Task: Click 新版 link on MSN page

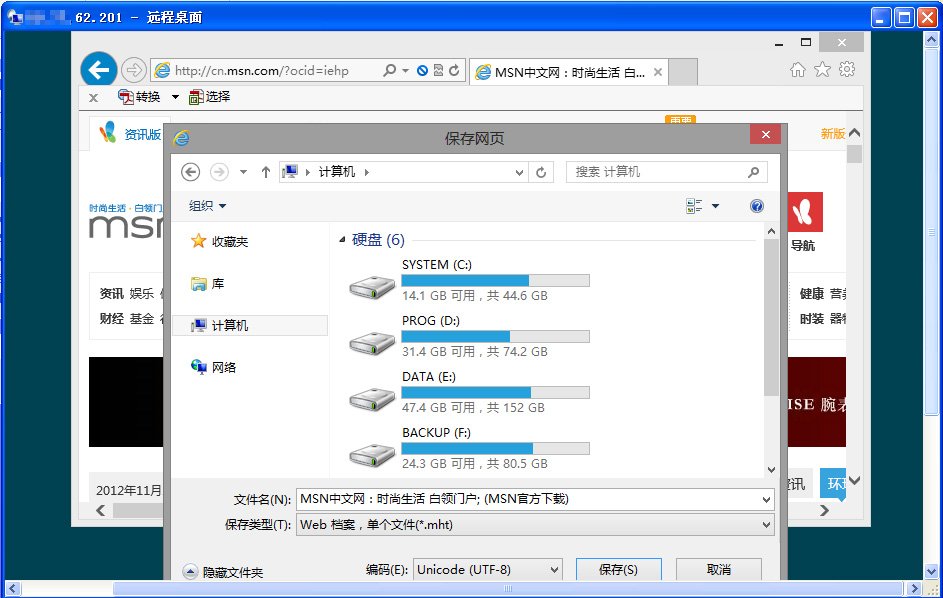Action: 833,134
